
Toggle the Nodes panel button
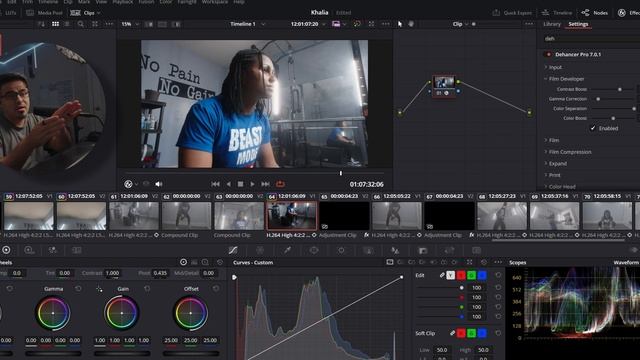594,13
